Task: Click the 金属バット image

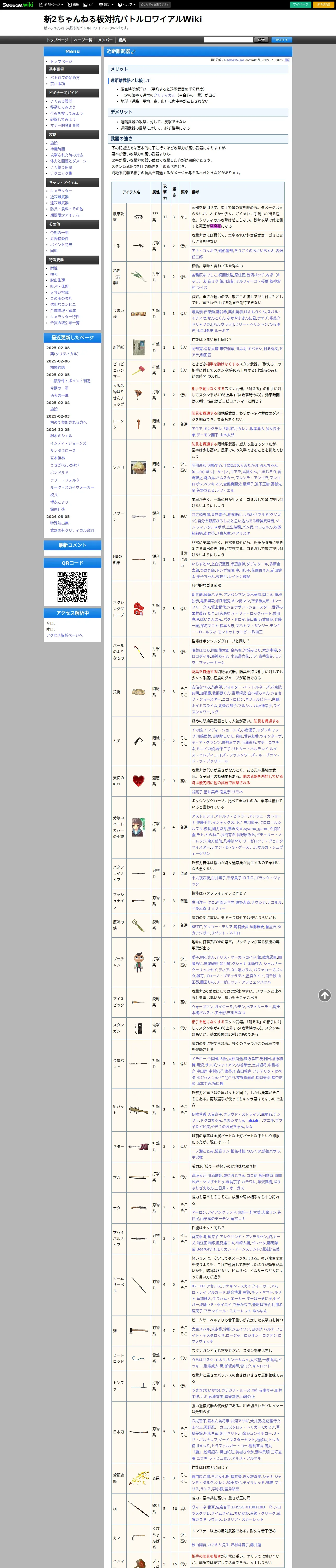Action: pyautogui.click(x=138, y=1063)
